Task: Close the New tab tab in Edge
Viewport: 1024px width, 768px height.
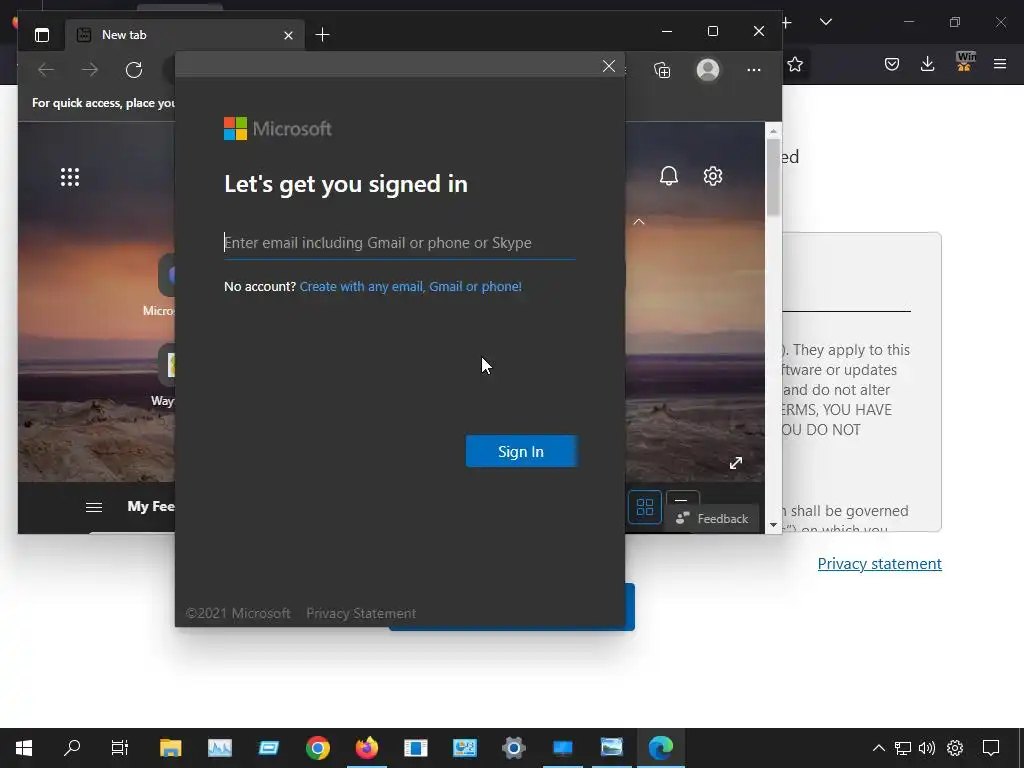Action: (x=288, y=35)
